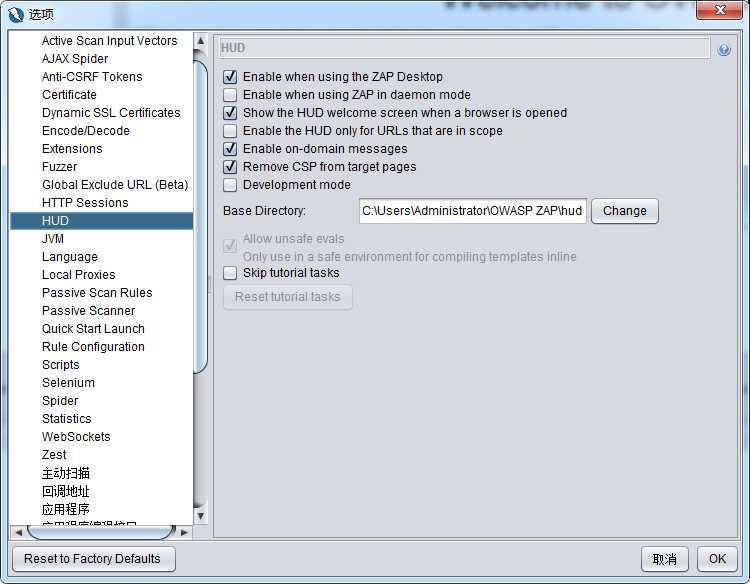The width and height of the screenshot is (750, 584).
Task: Enable Development mode checkbox
Action: click(230, 185)
